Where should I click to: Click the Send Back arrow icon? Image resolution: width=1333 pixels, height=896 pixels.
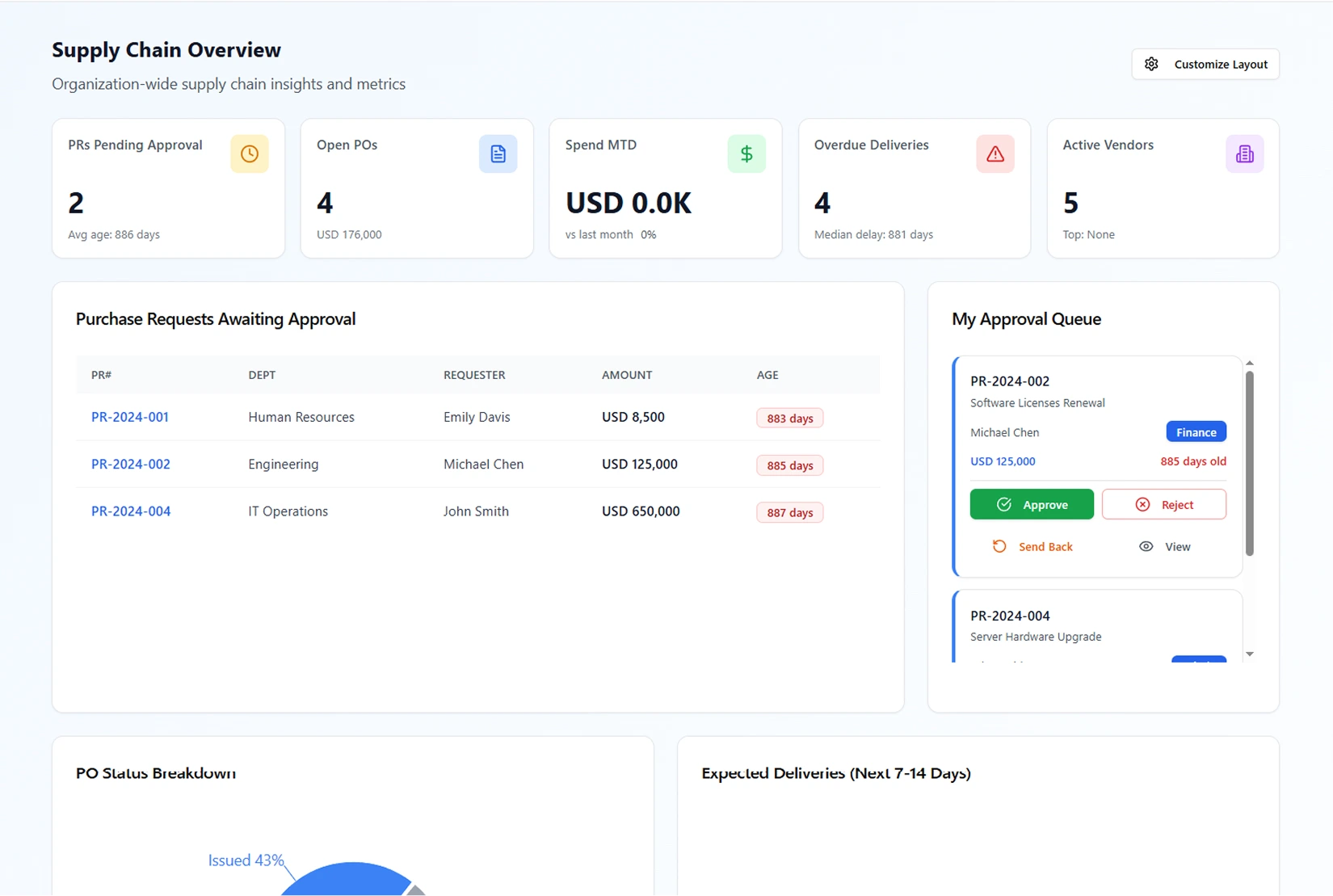tap(999, 546)
